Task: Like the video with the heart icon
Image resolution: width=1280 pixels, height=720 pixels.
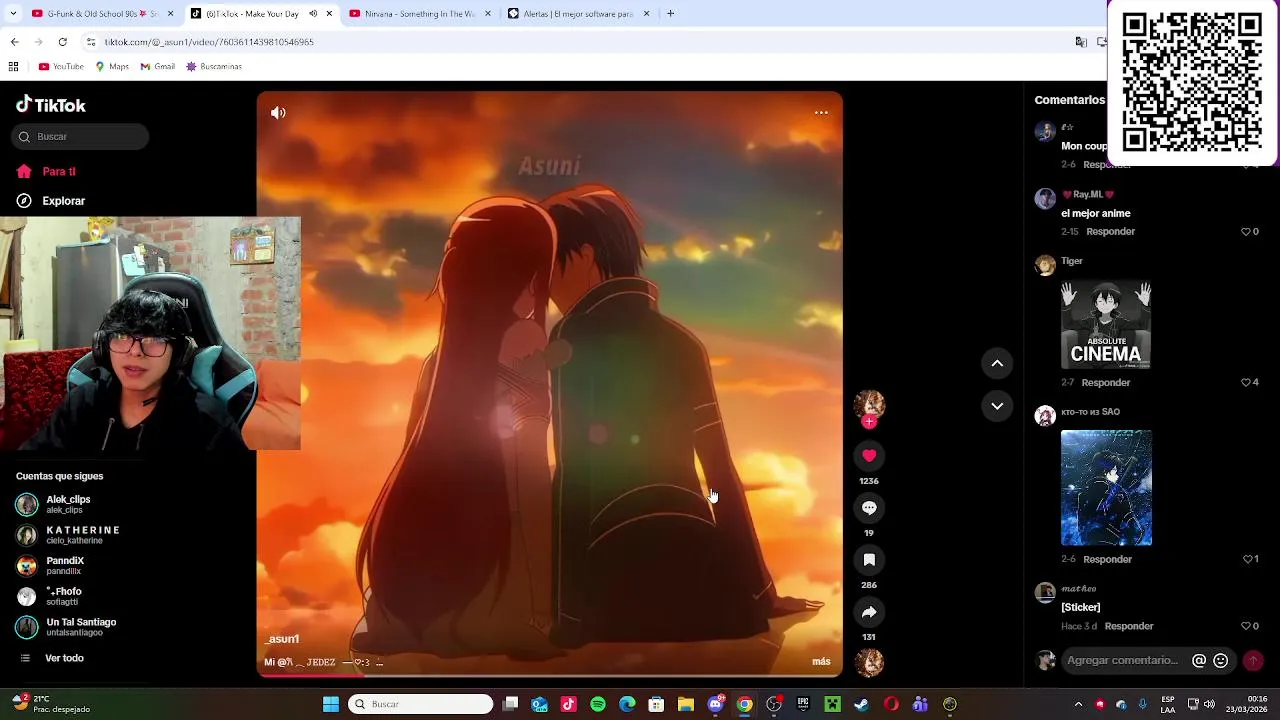Action: coord(869,456)
